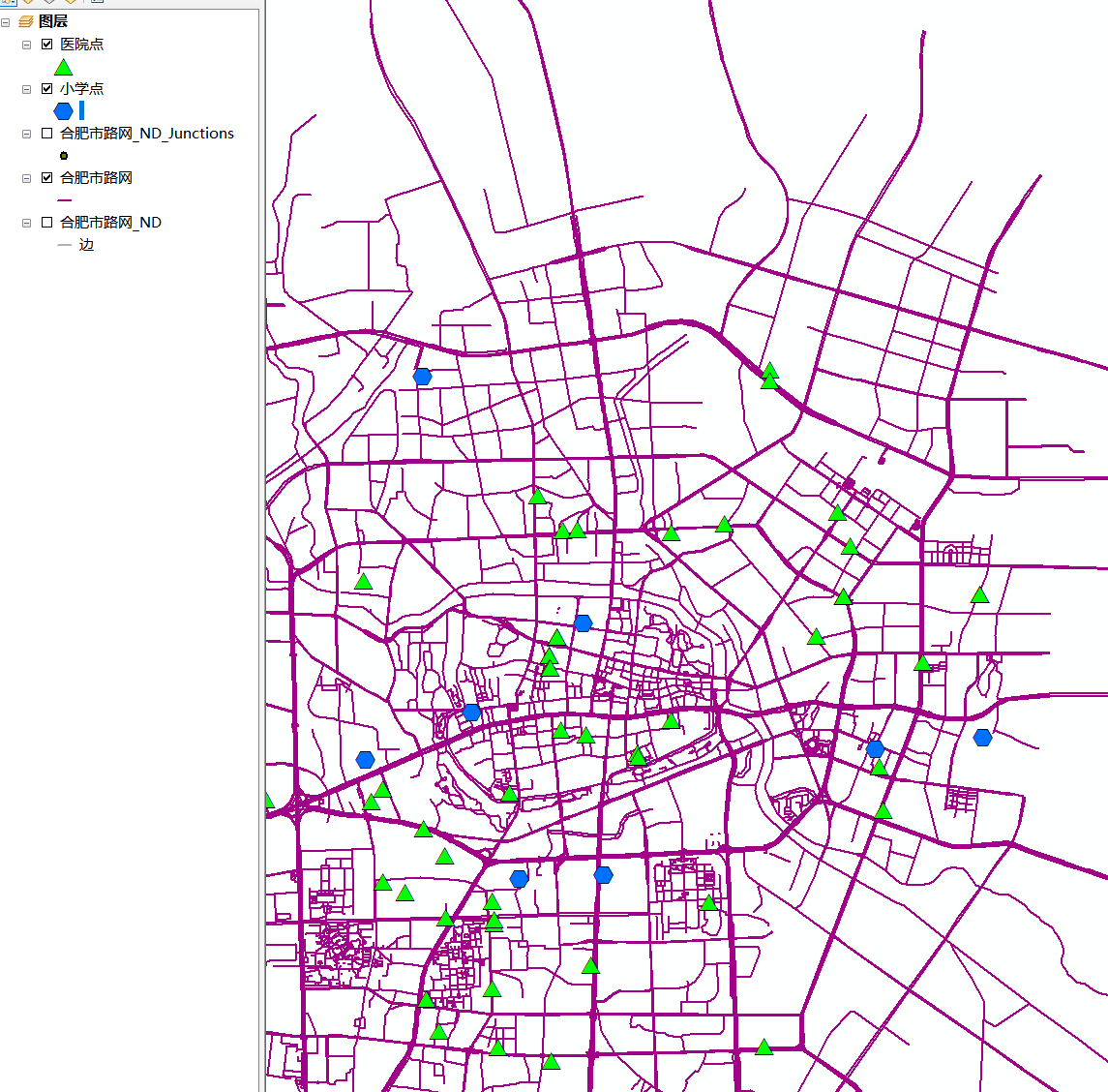Open the gray 边 line symbol
1108x1092 pixels.
[x=64, y=245]
